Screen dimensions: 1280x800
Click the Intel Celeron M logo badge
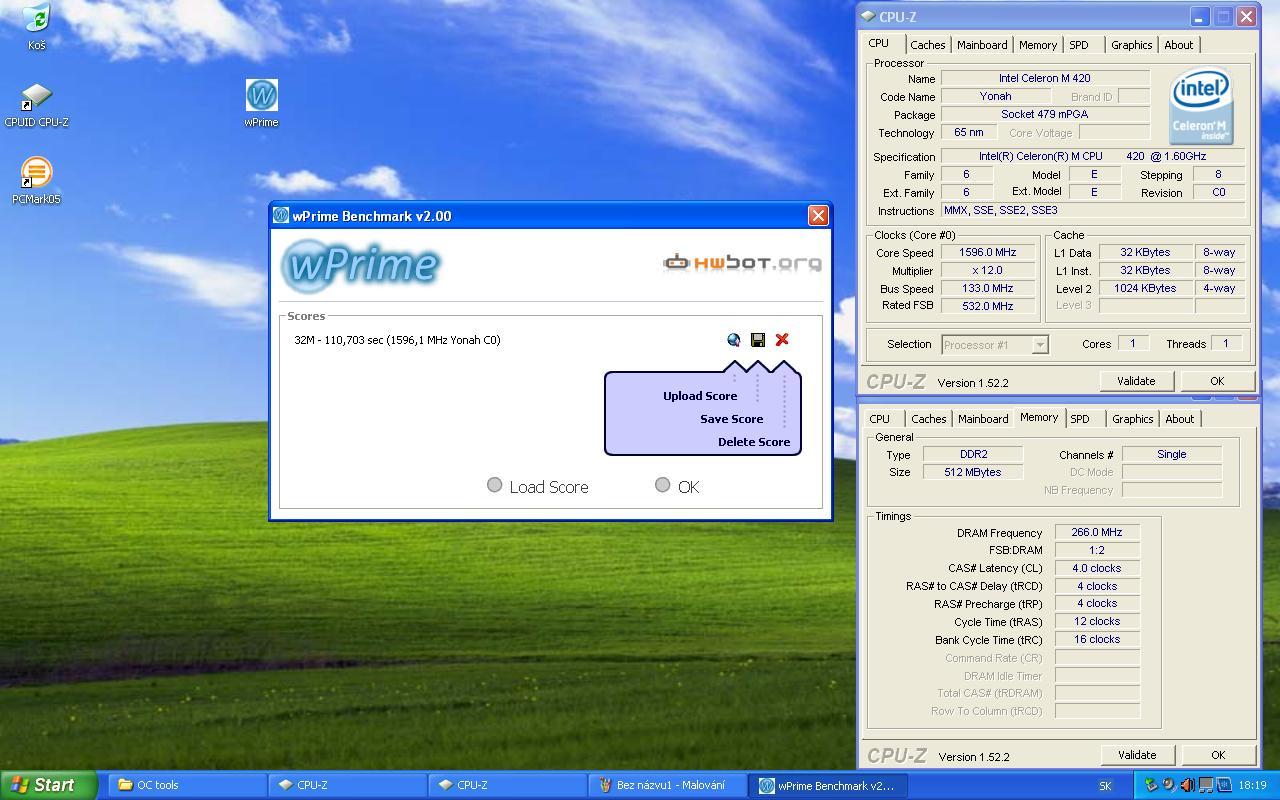pyautogui.click(x=1201, y=106)
